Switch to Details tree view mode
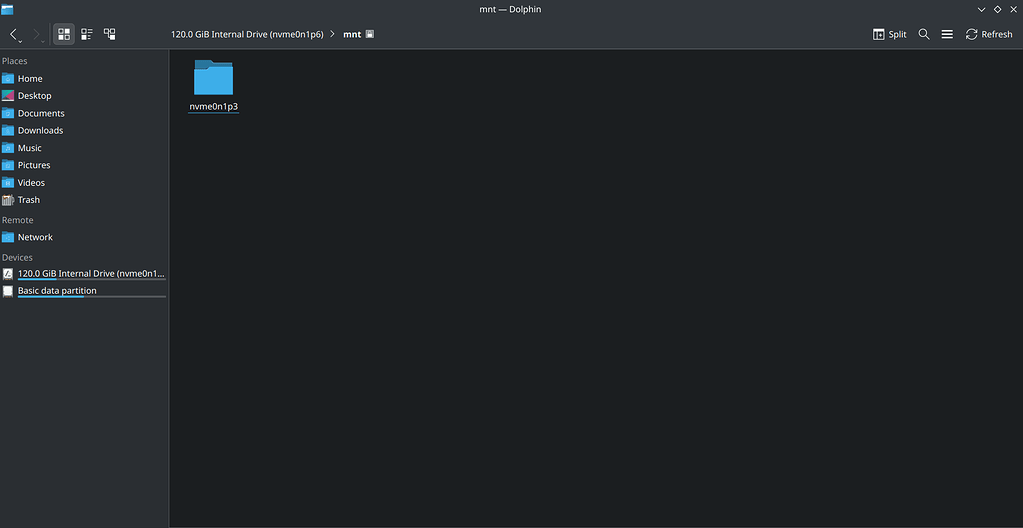The image size is (1023, 528). 110,34
